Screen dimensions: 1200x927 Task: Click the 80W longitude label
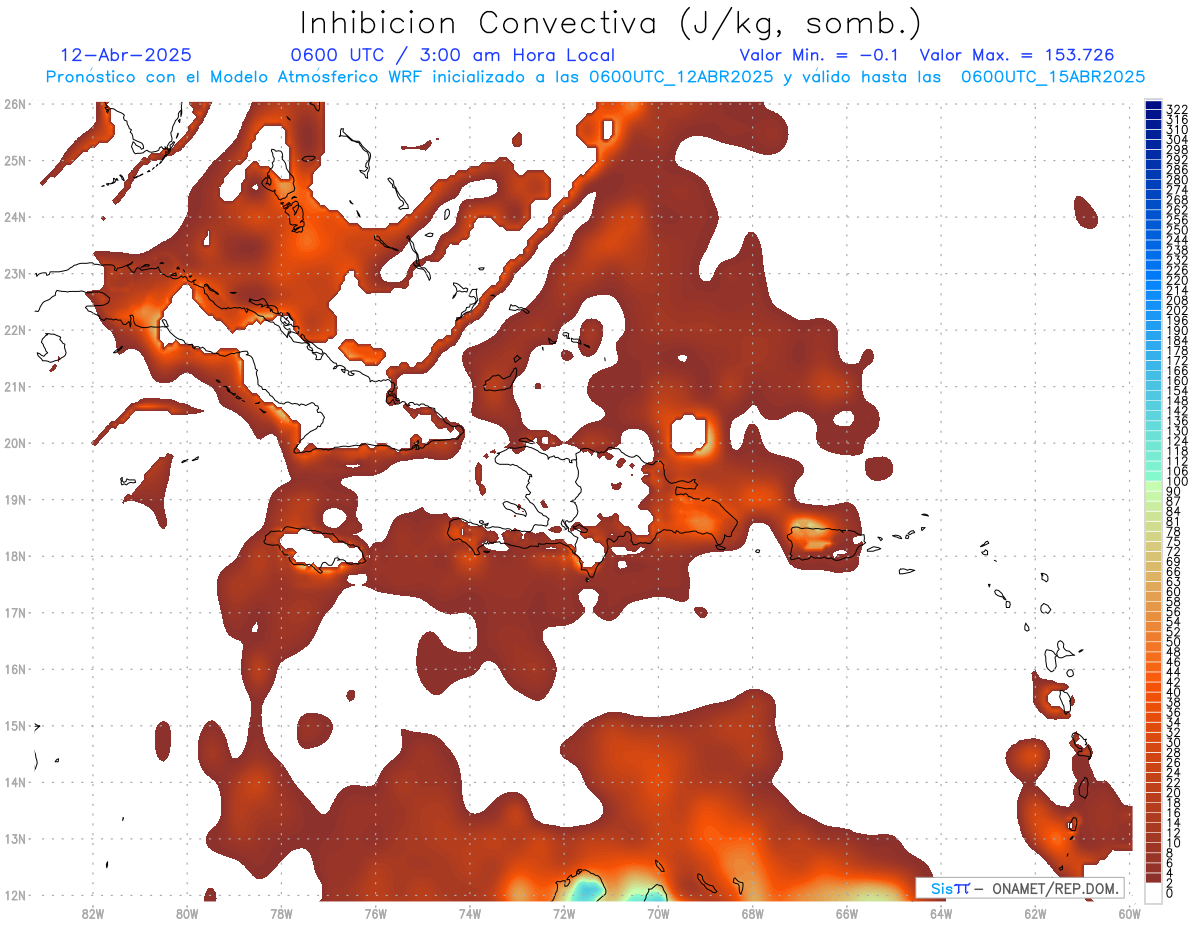click(187, 913)
